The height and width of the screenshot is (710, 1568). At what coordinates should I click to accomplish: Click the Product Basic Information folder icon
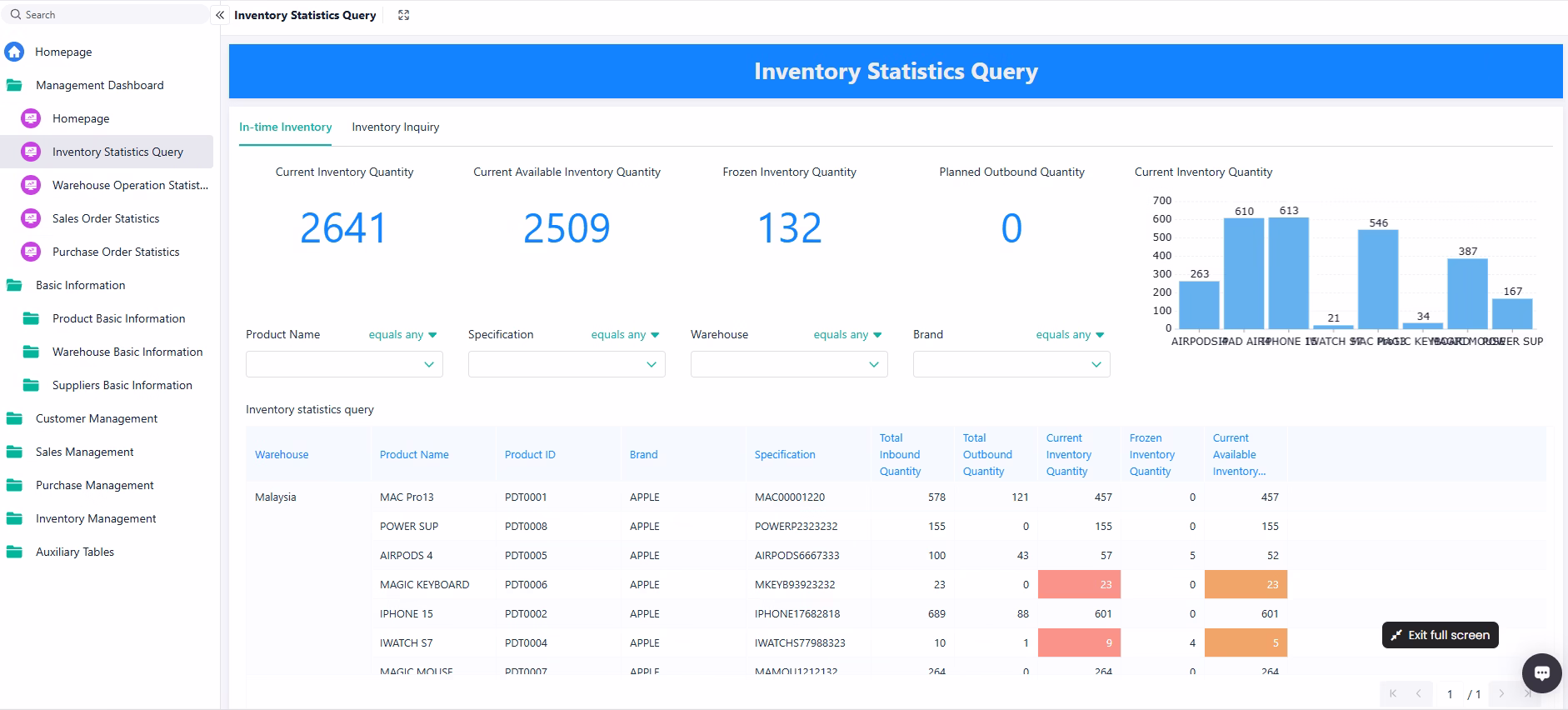(x=31, y=318)
